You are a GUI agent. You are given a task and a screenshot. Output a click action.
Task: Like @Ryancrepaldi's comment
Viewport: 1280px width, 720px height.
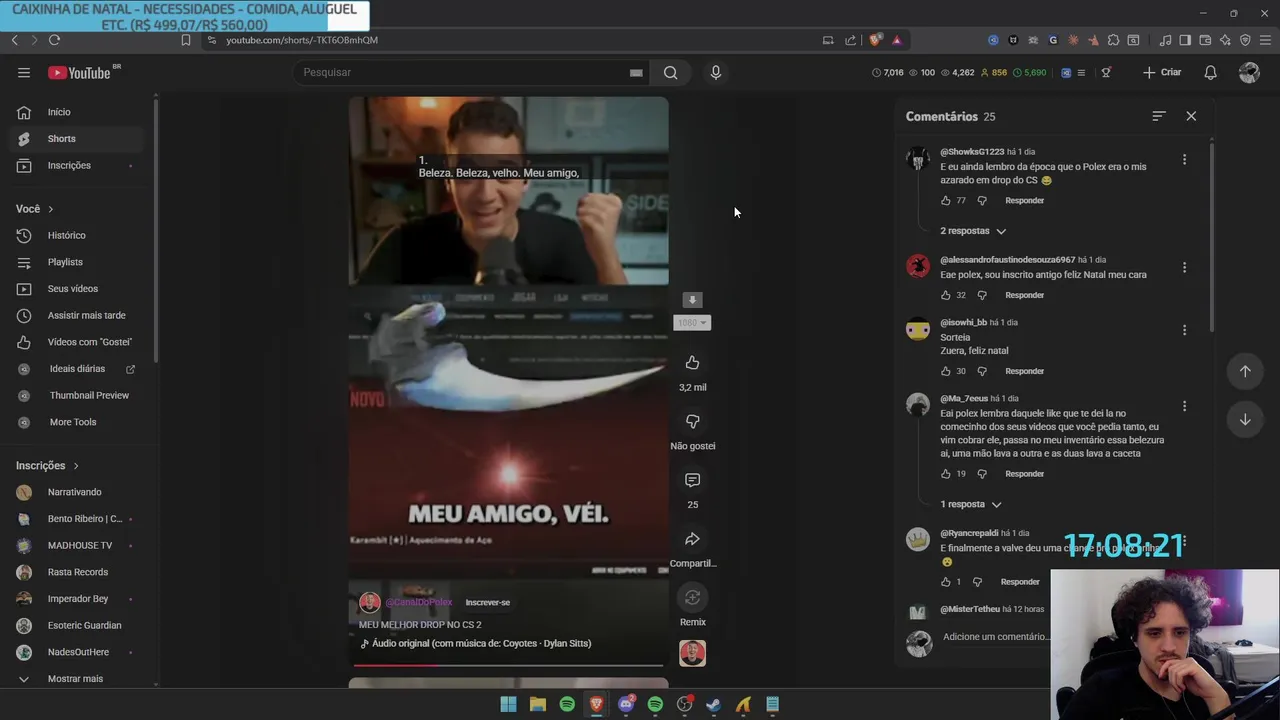click(946, 582)
